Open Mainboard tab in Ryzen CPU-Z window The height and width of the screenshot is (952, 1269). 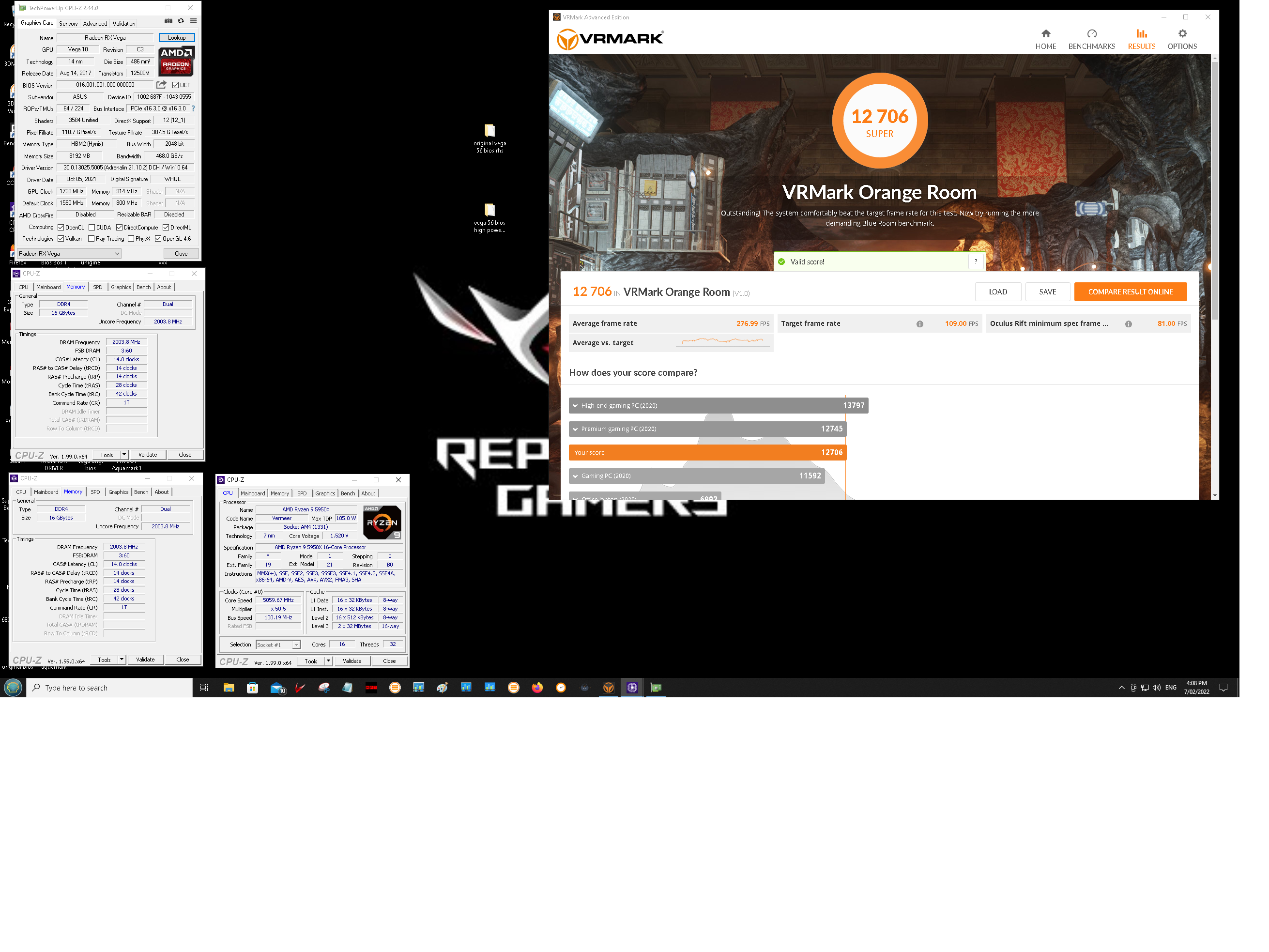point(253,493)
